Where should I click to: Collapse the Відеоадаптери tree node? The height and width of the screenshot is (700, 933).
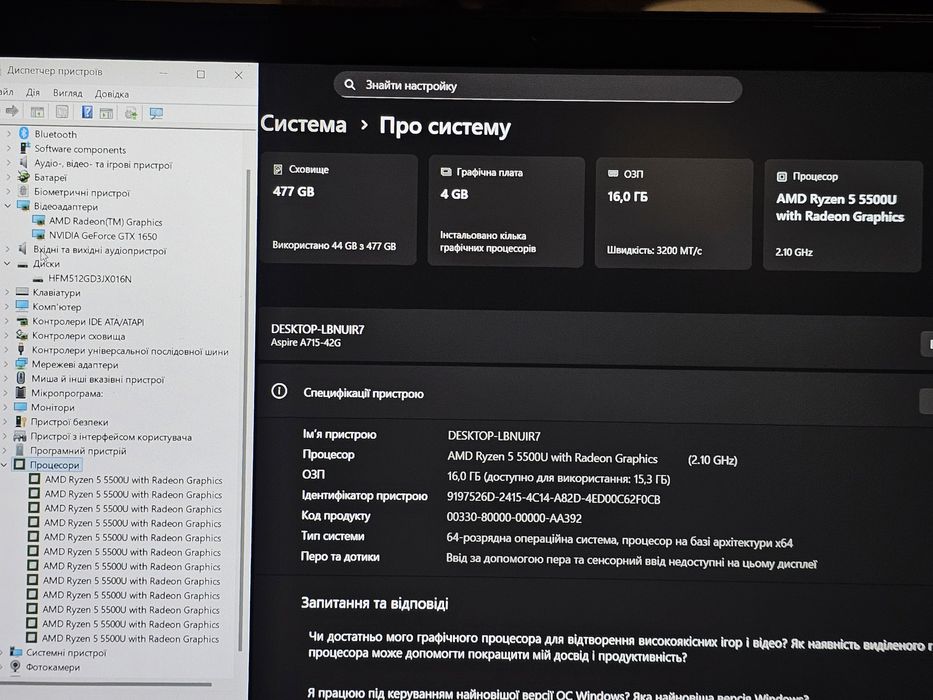8,206
